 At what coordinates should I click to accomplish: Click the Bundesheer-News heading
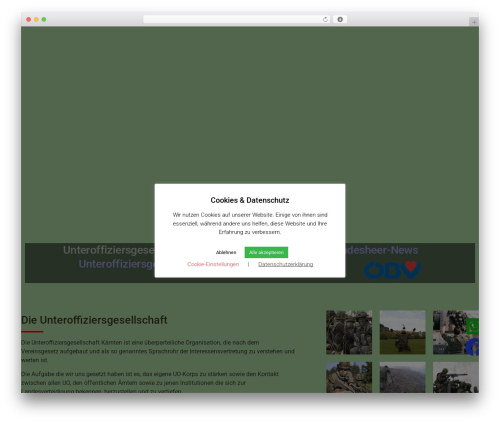[x=382, y=250]
